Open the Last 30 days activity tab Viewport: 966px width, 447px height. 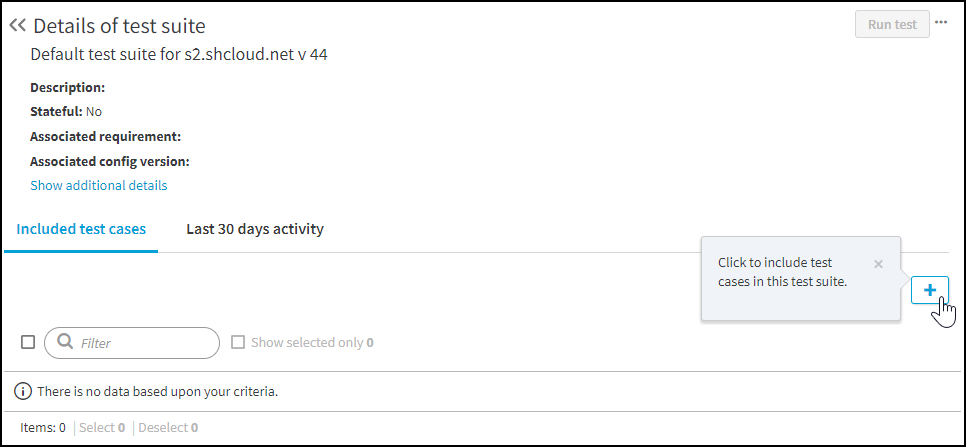(255, 229)
